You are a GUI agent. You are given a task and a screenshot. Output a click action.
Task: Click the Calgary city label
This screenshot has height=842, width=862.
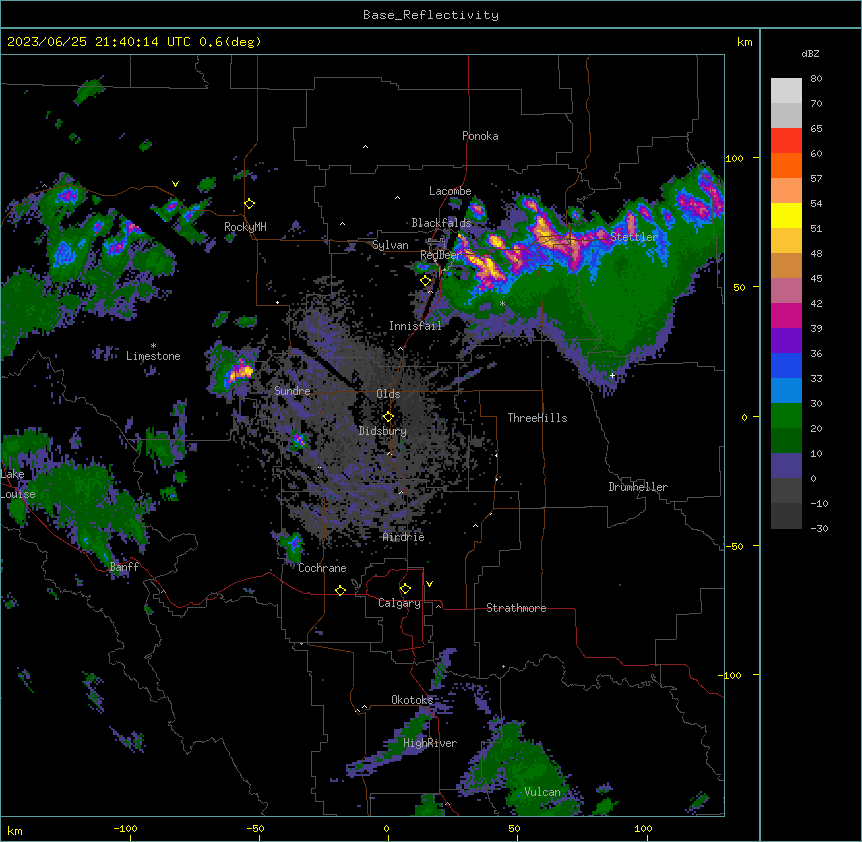click(x=399, y=603)
